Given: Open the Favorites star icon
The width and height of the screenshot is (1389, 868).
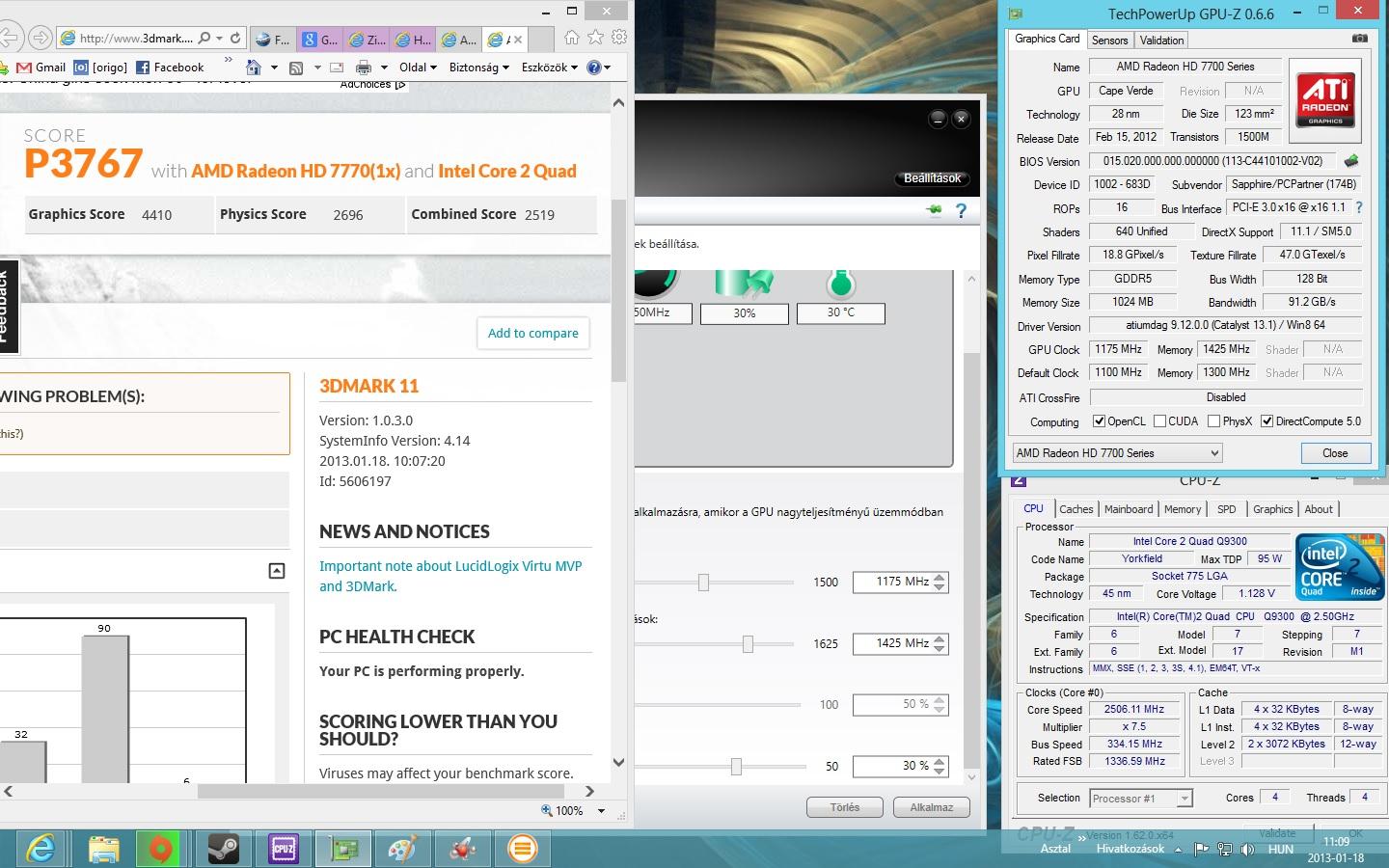Looking at the screenshot, I should [595, 38].
